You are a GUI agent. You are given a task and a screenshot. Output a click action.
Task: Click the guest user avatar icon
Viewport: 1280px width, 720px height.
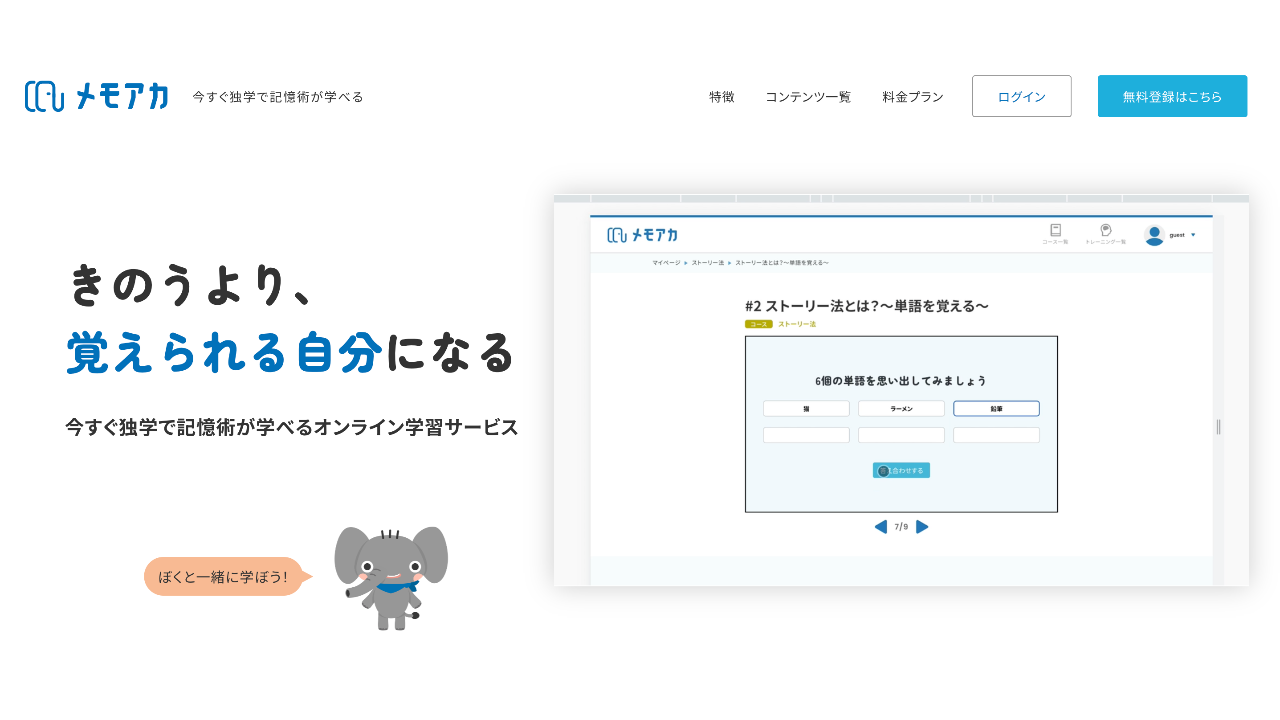(1154, 235)
